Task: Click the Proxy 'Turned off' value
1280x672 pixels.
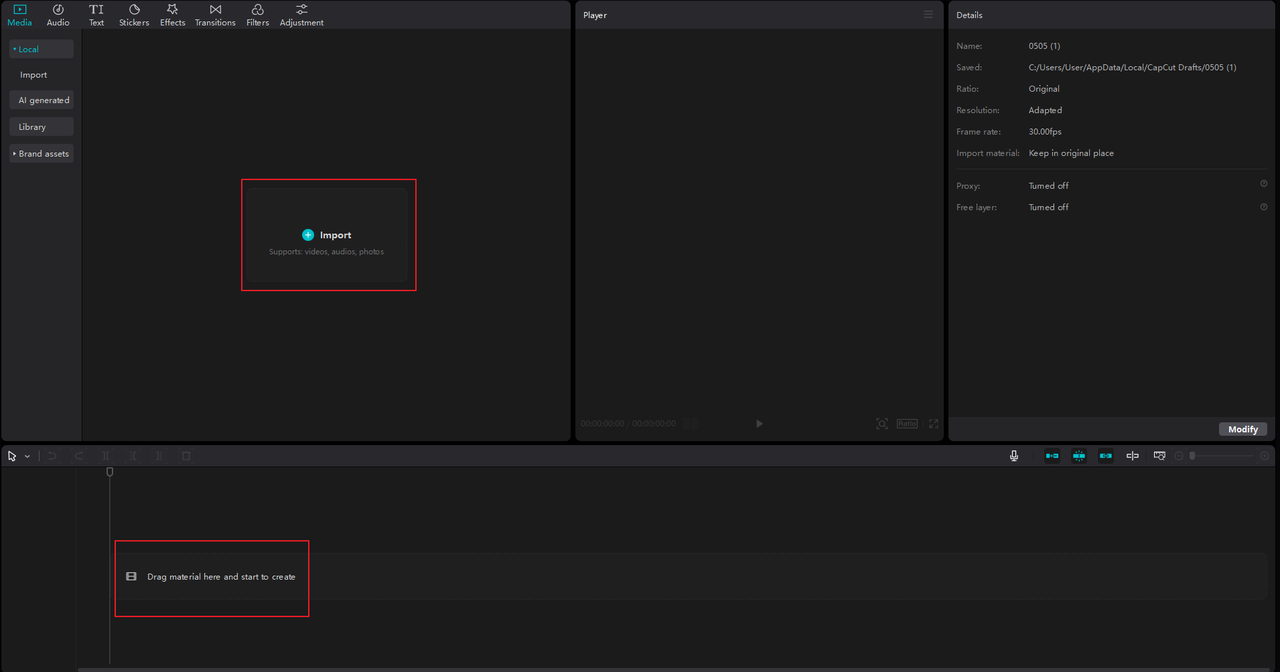Action: point(1048,186)
